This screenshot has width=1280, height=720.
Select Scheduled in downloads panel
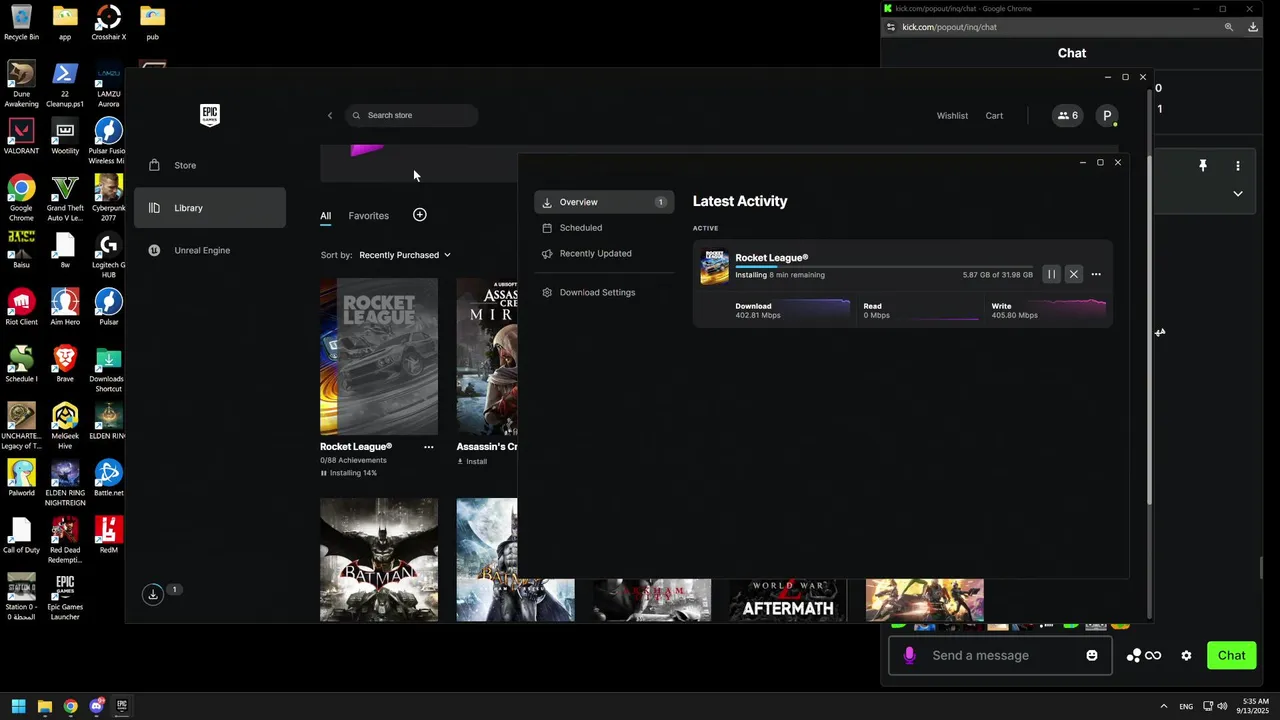[604, 228]
